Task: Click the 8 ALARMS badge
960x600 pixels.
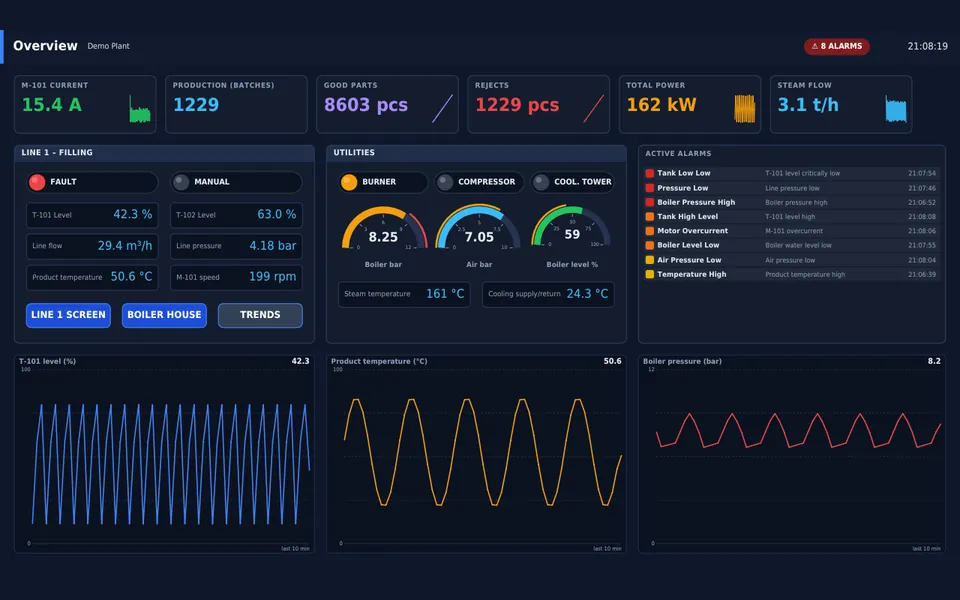Action: [x=836, y=47]
